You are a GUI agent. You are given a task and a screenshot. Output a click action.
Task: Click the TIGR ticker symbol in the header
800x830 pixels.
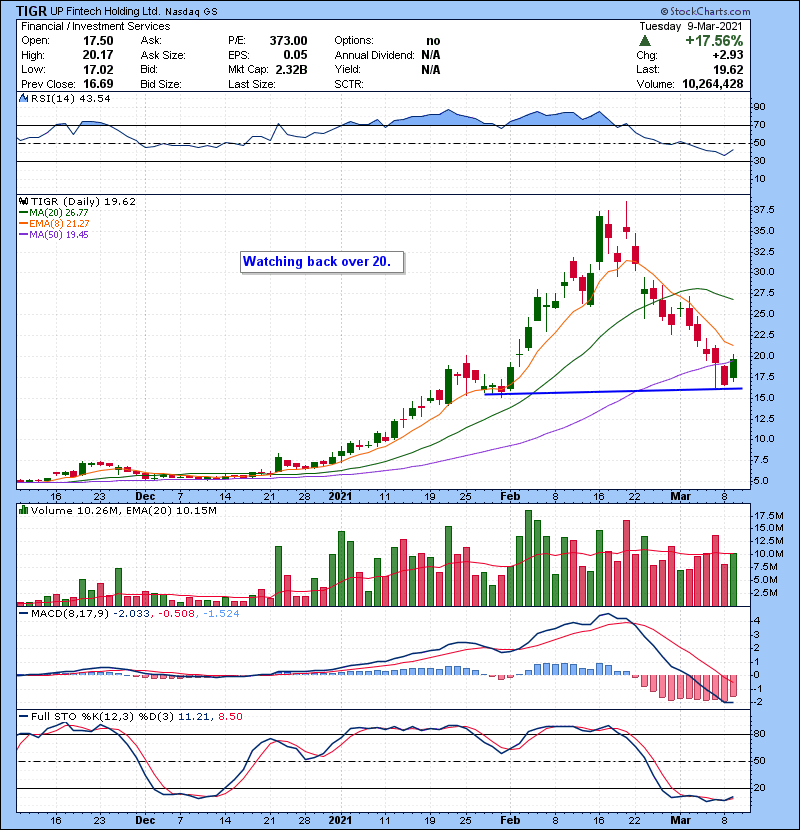pos(31,11)
